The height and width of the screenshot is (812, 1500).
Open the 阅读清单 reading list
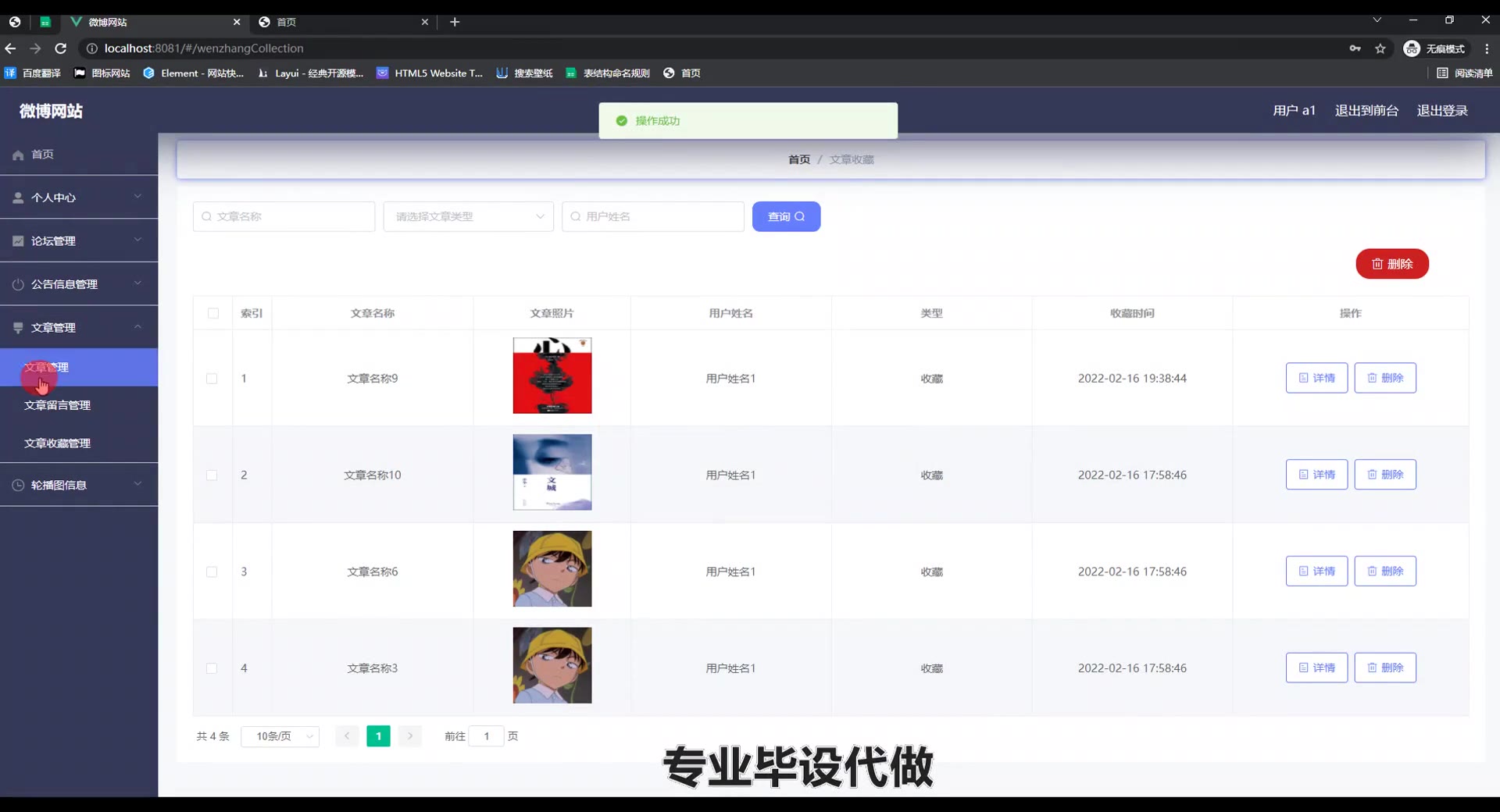pos(1465,73)
